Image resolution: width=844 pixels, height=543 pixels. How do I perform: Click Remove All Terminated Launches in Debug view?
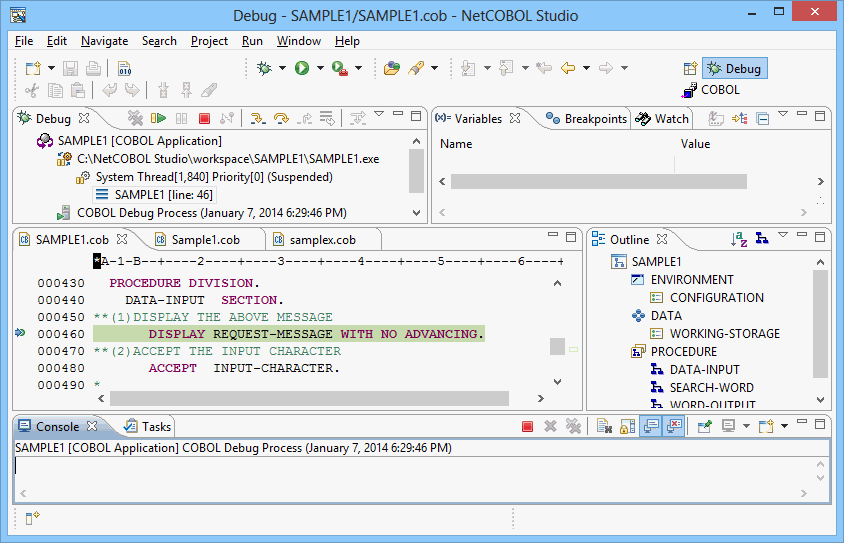coord(135,118)
